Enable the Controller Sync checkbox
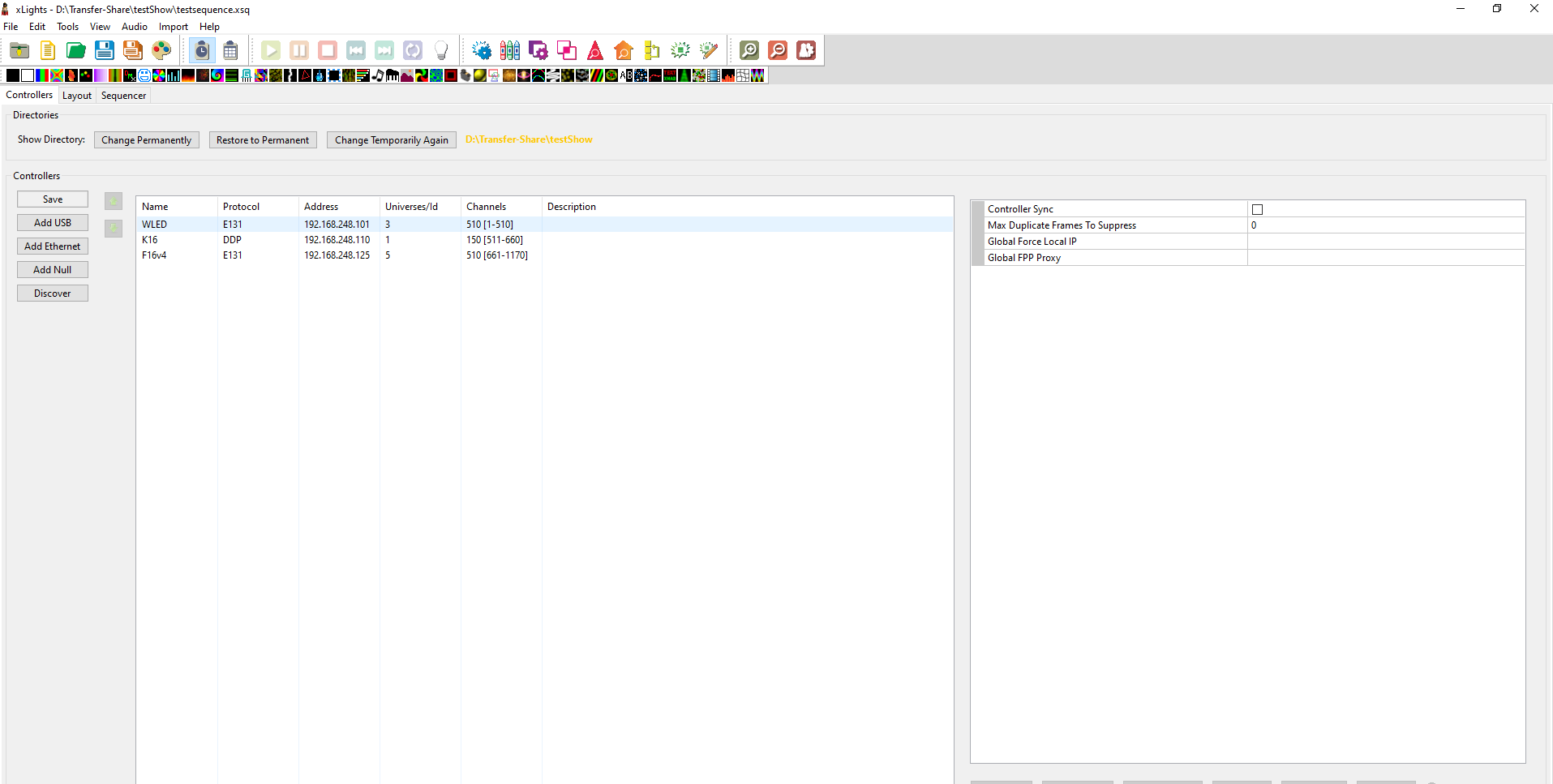This screenshot has width=1553, height=784. (1257, 209)
